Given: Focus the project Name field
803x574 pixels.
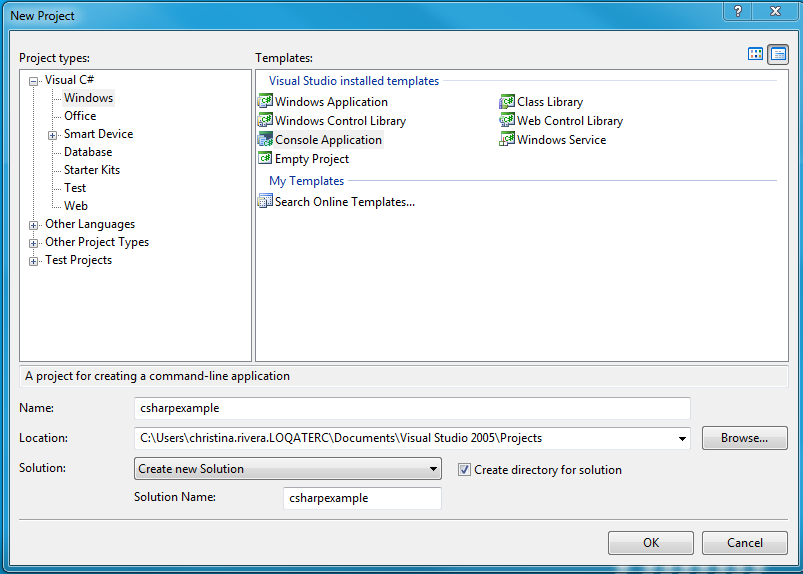Looking at the screenshot, I should pos(412,408).
